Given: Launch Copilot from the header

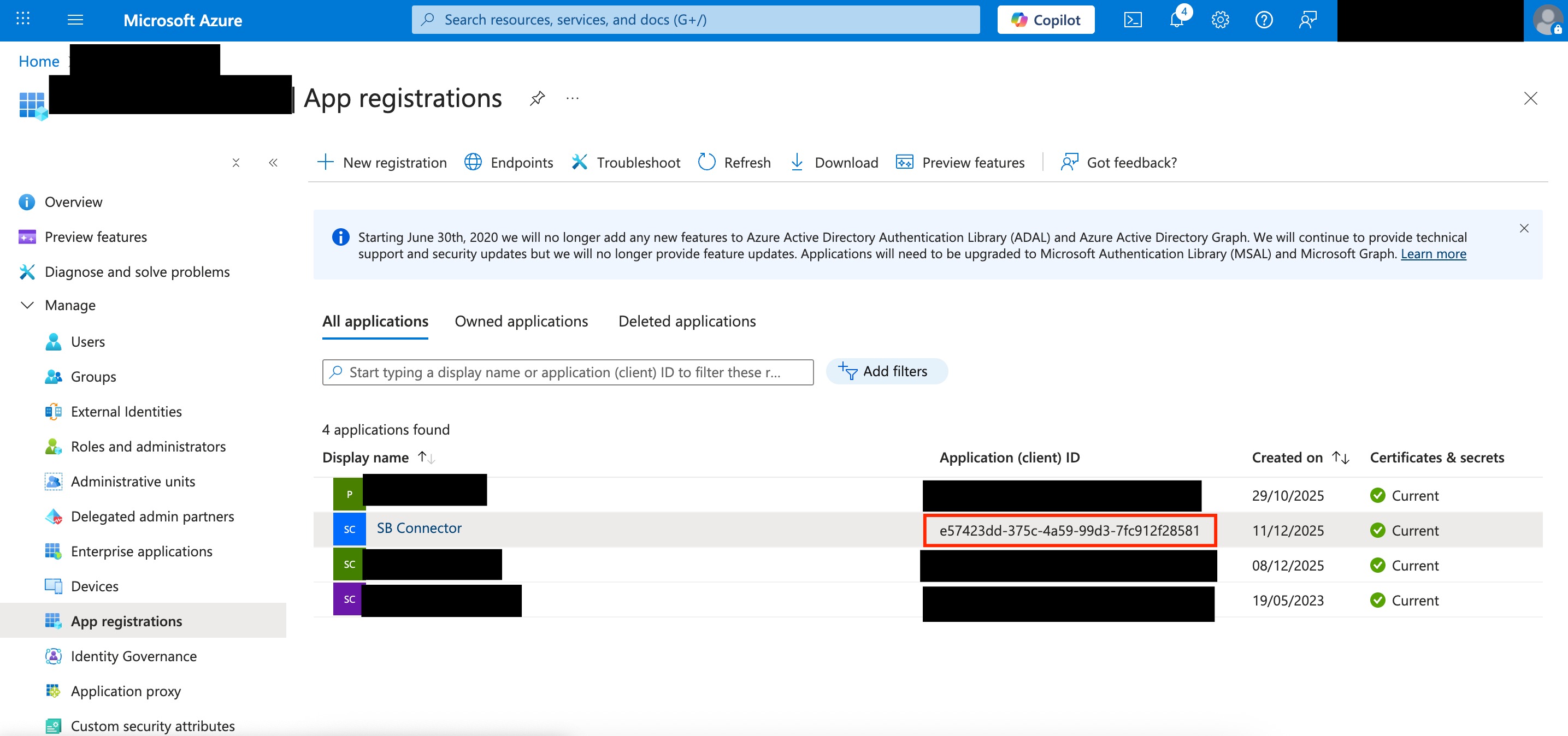Looking at the screenshot, I should (x=1045, y=20).
